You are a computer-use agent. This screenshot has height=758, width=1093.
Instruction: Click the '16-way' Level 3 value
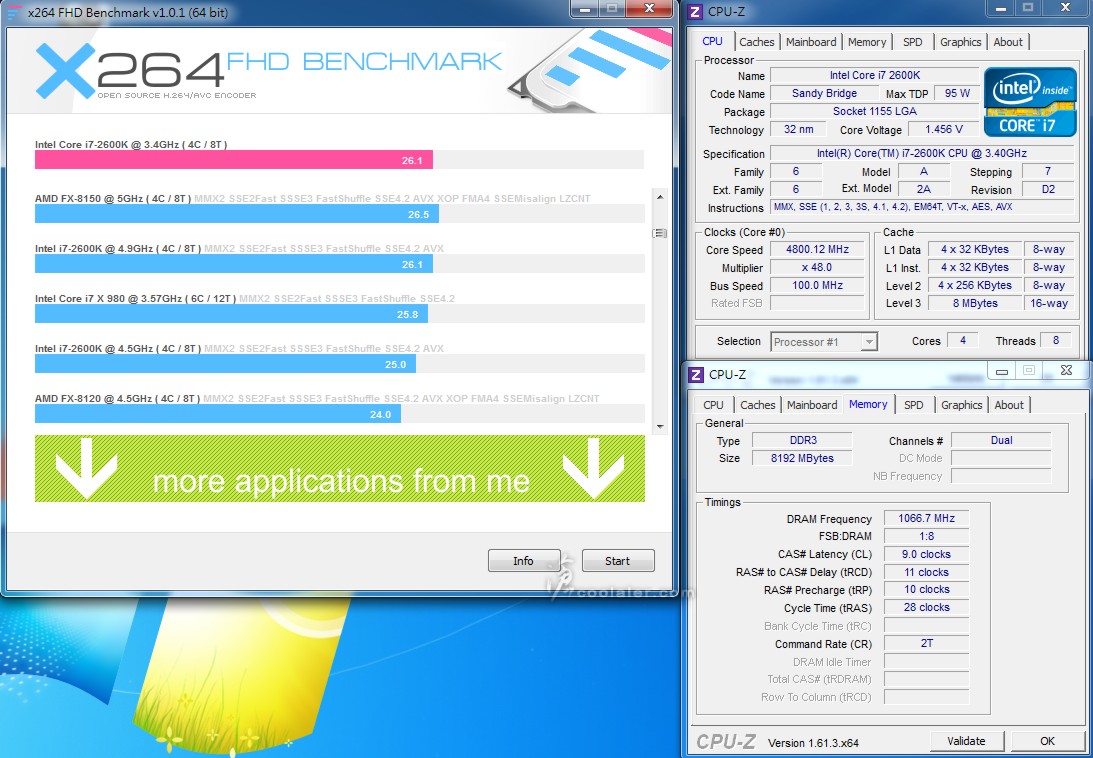[1048, 303]
